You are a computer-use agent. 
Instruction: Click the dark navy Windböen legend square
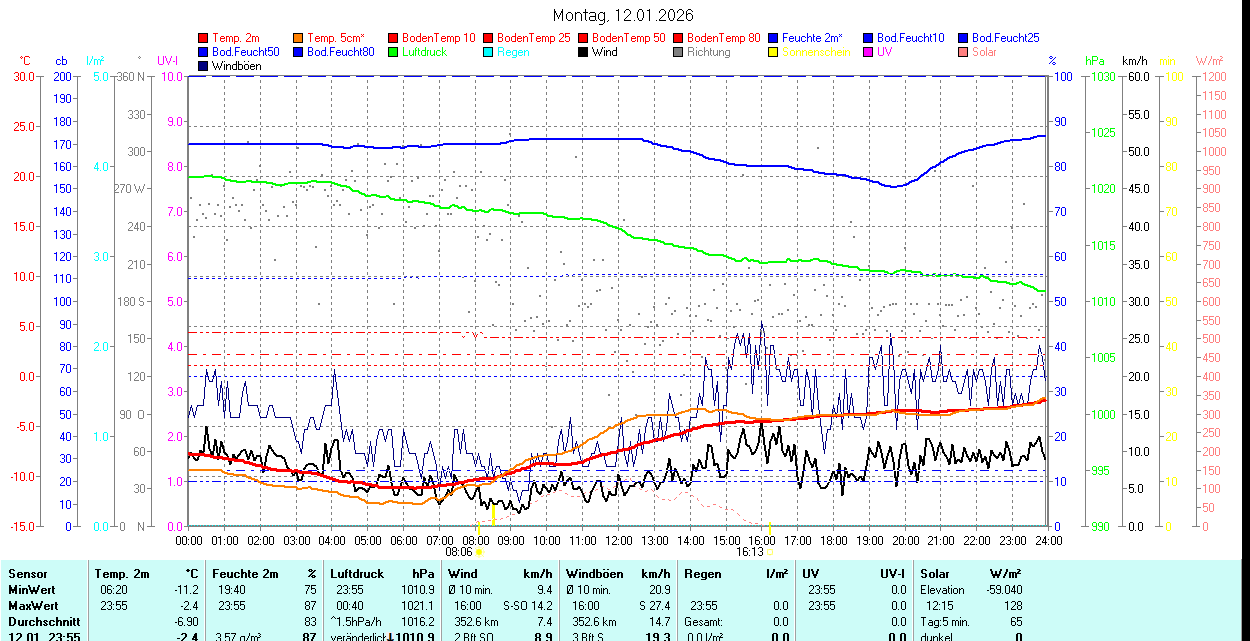click(x=203, y=66)
